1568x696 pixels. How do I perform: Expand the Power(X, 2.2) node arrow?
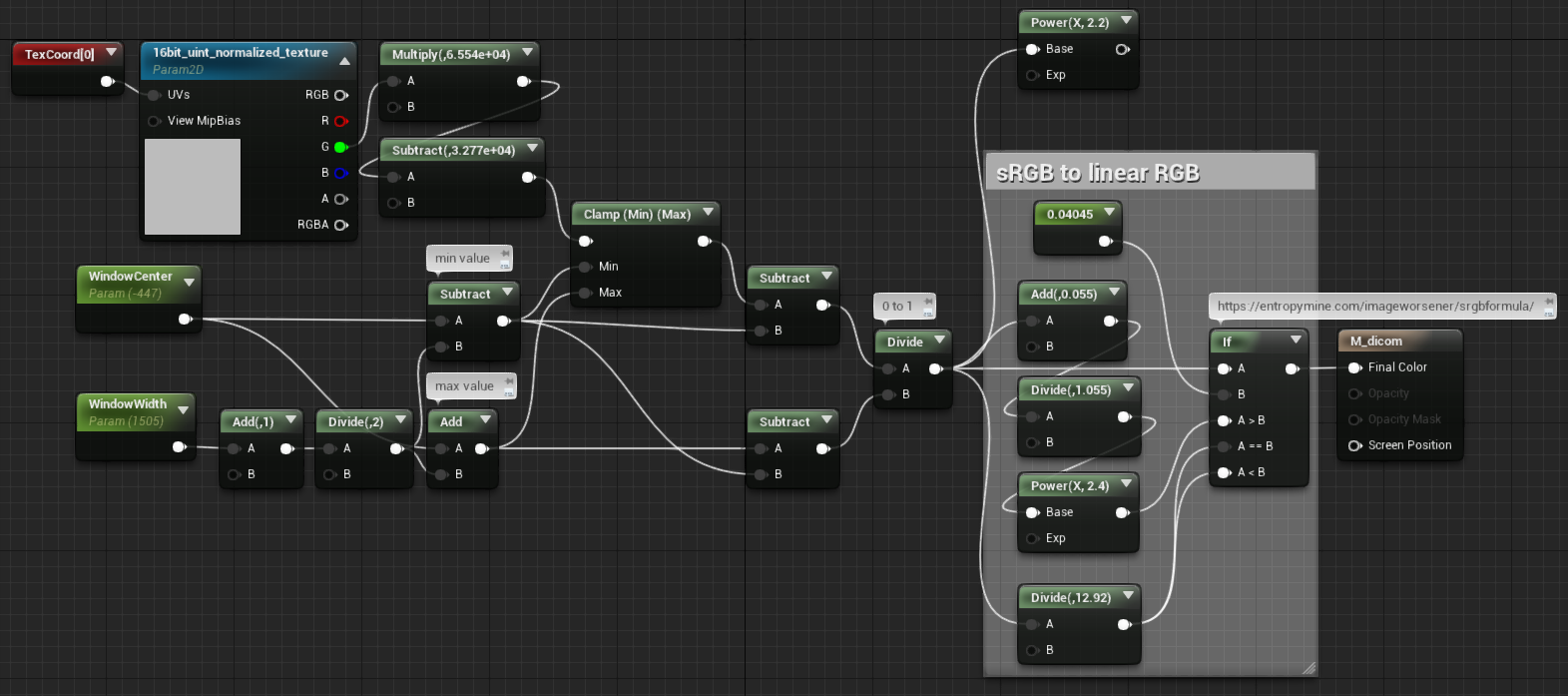1126,20
